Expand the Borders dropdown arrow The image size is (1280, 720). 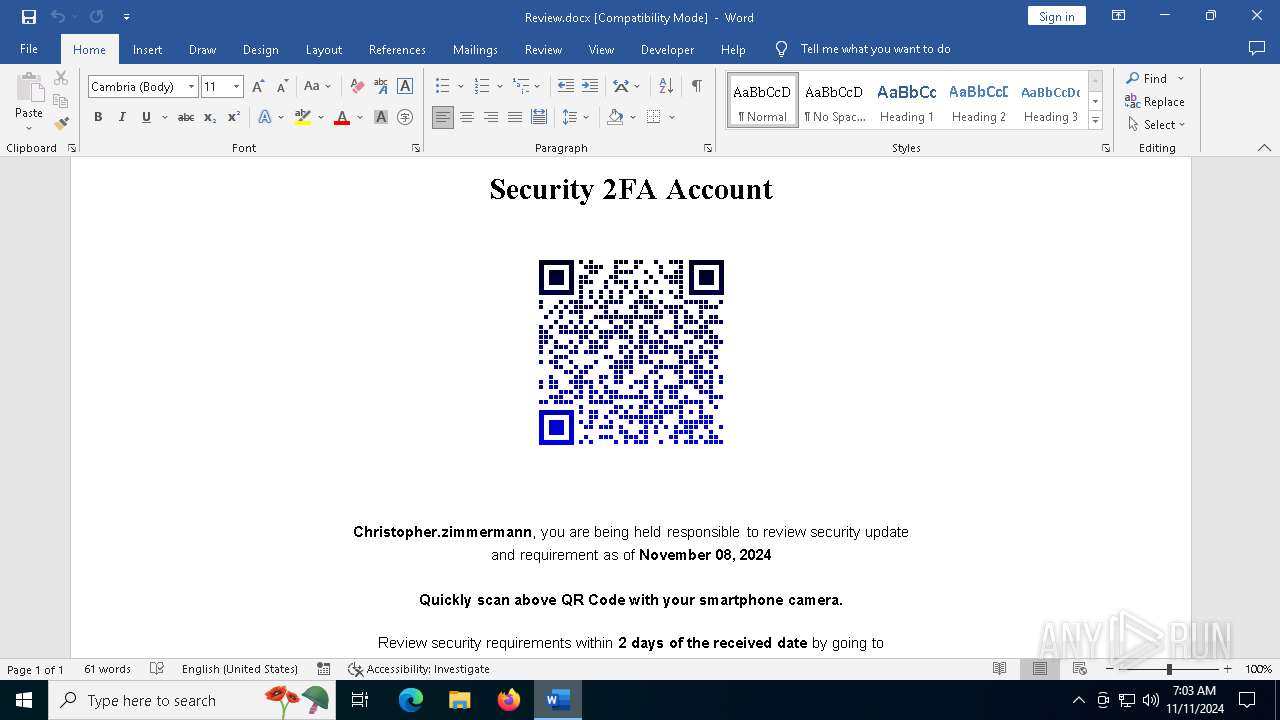point(672,117)
